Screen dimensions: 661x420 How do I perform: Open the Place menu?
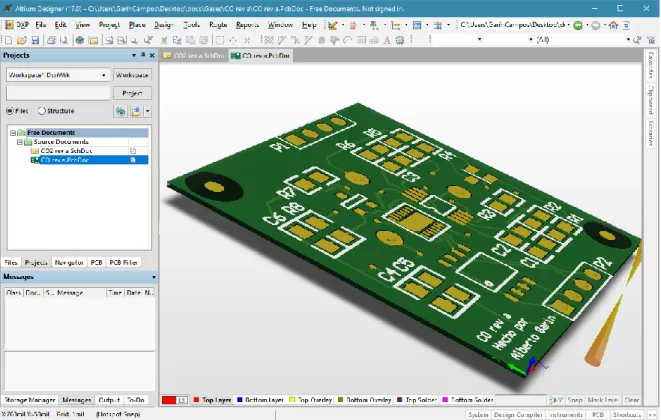point(137,25)
